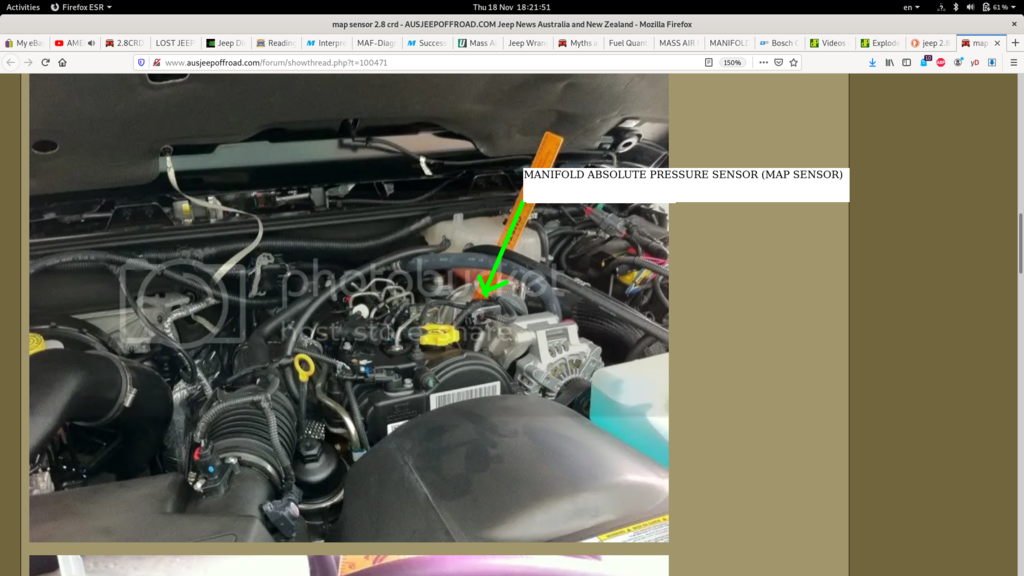Switch to the Reading tab
Viewport: 1024px width, 576px height.
click(x=276, y=43)
